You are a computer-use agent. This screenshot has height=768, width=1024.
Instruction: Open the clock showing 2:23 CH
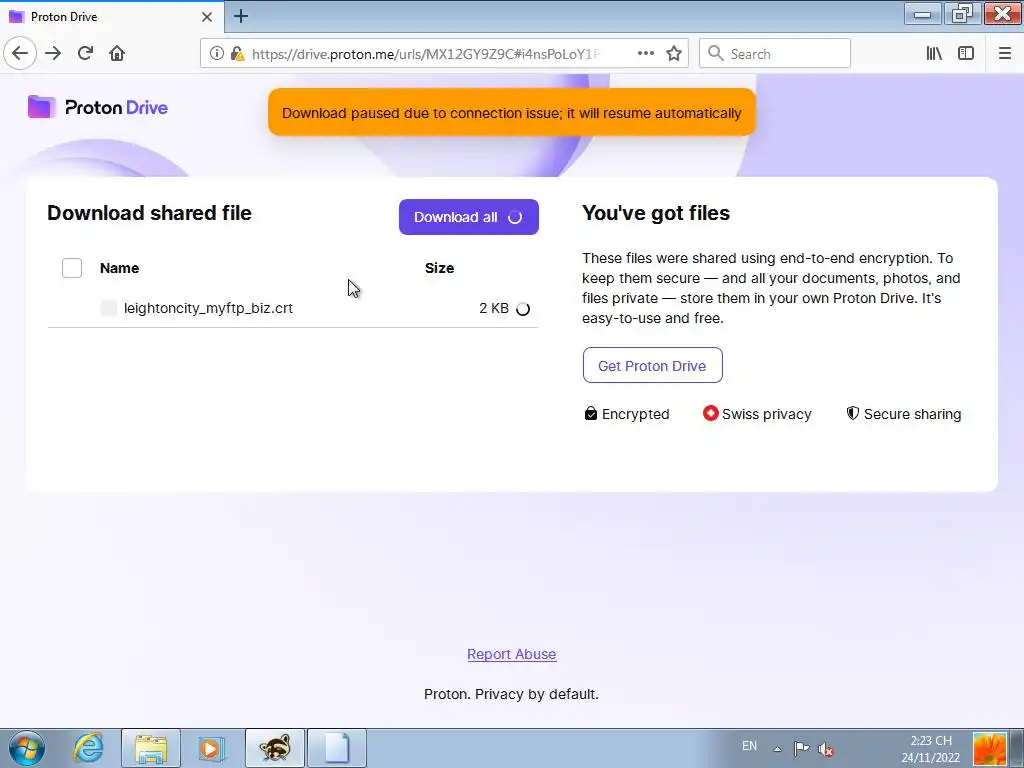pyautogui.click(x=931, y=749)
